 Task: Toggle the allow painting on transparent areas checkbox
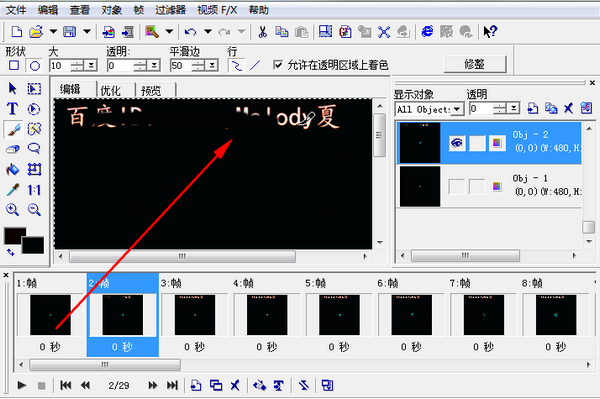tap(278, 65)
